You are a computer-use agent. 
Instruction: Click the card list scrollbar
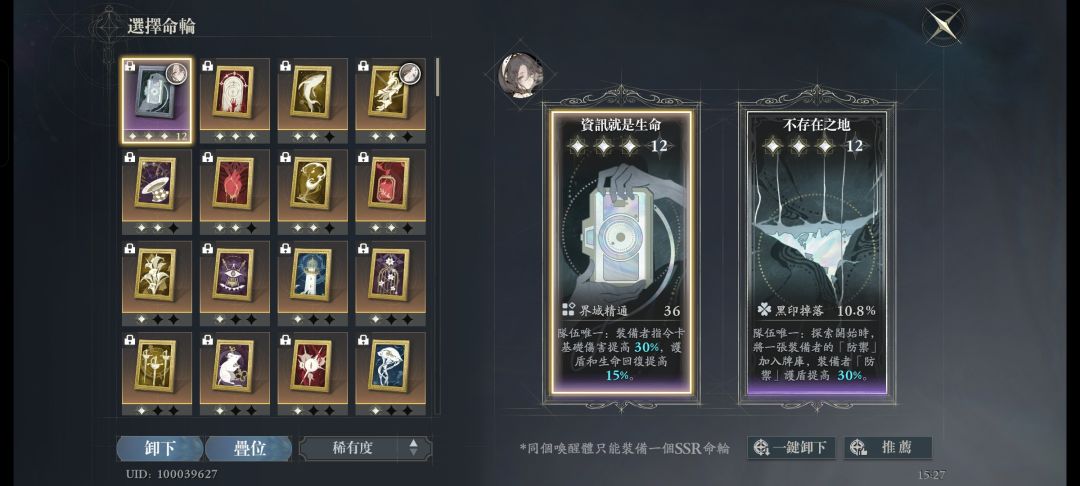pyautogui.click(x=437, y=77)
